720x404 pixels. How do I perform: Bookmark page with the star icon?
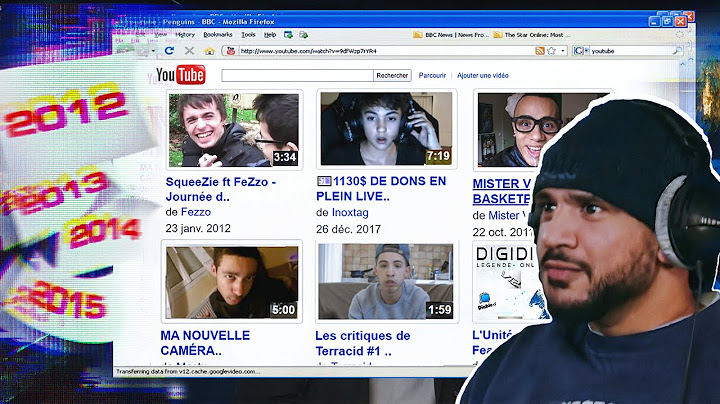pyautogui.click(x=551, y=50)
